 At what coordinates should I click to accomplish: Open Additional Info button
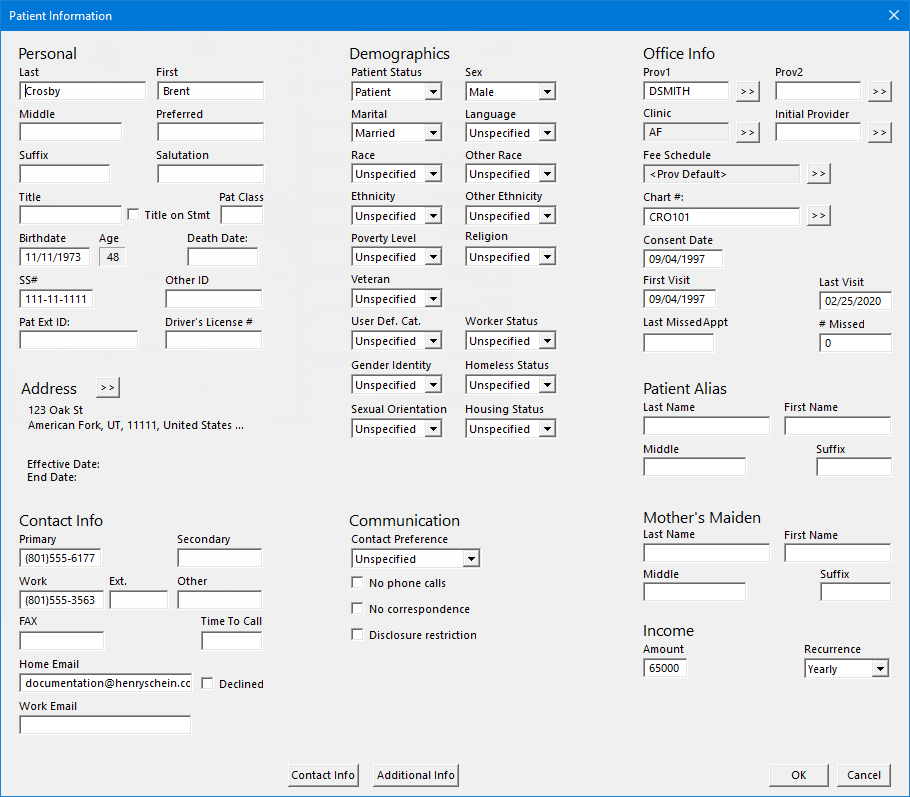tap(416, 775)
